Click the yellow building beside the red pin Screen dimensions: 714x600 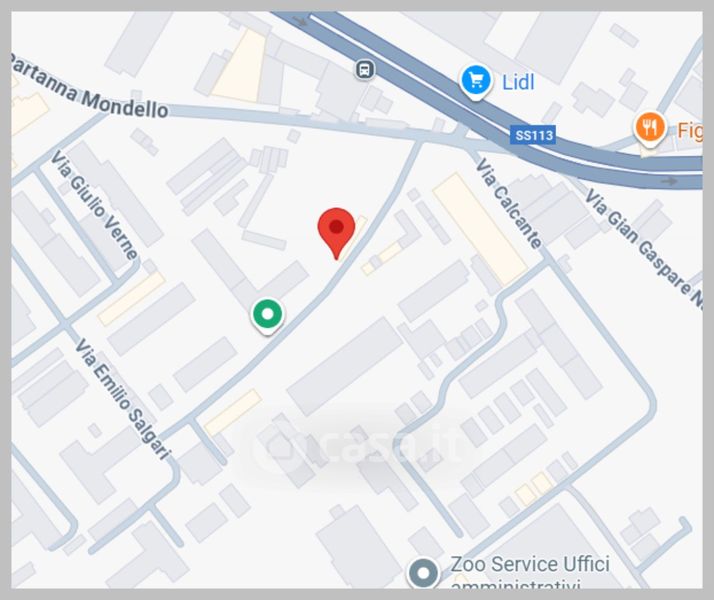pos(355,235)
